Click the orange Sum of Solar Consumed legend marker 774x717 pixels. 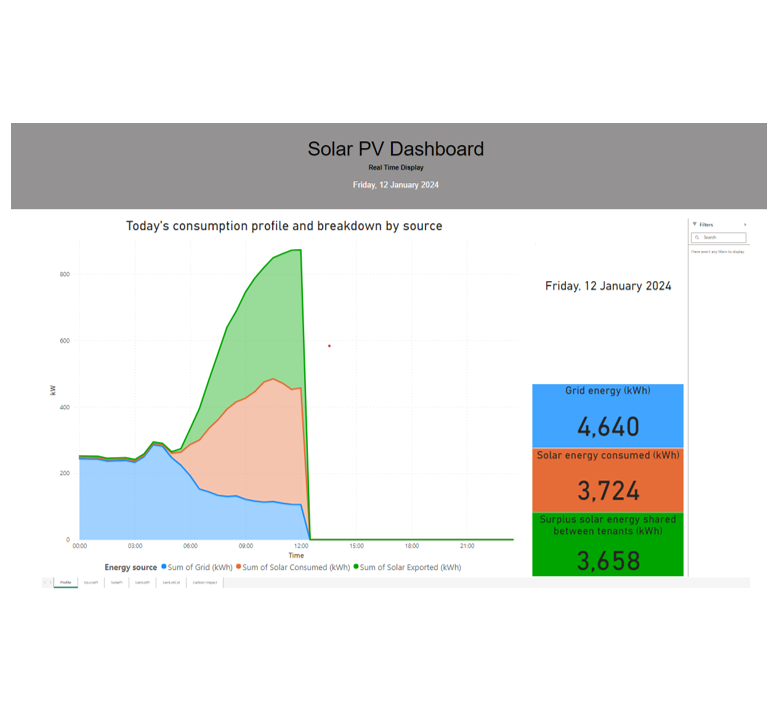point(239,567)
